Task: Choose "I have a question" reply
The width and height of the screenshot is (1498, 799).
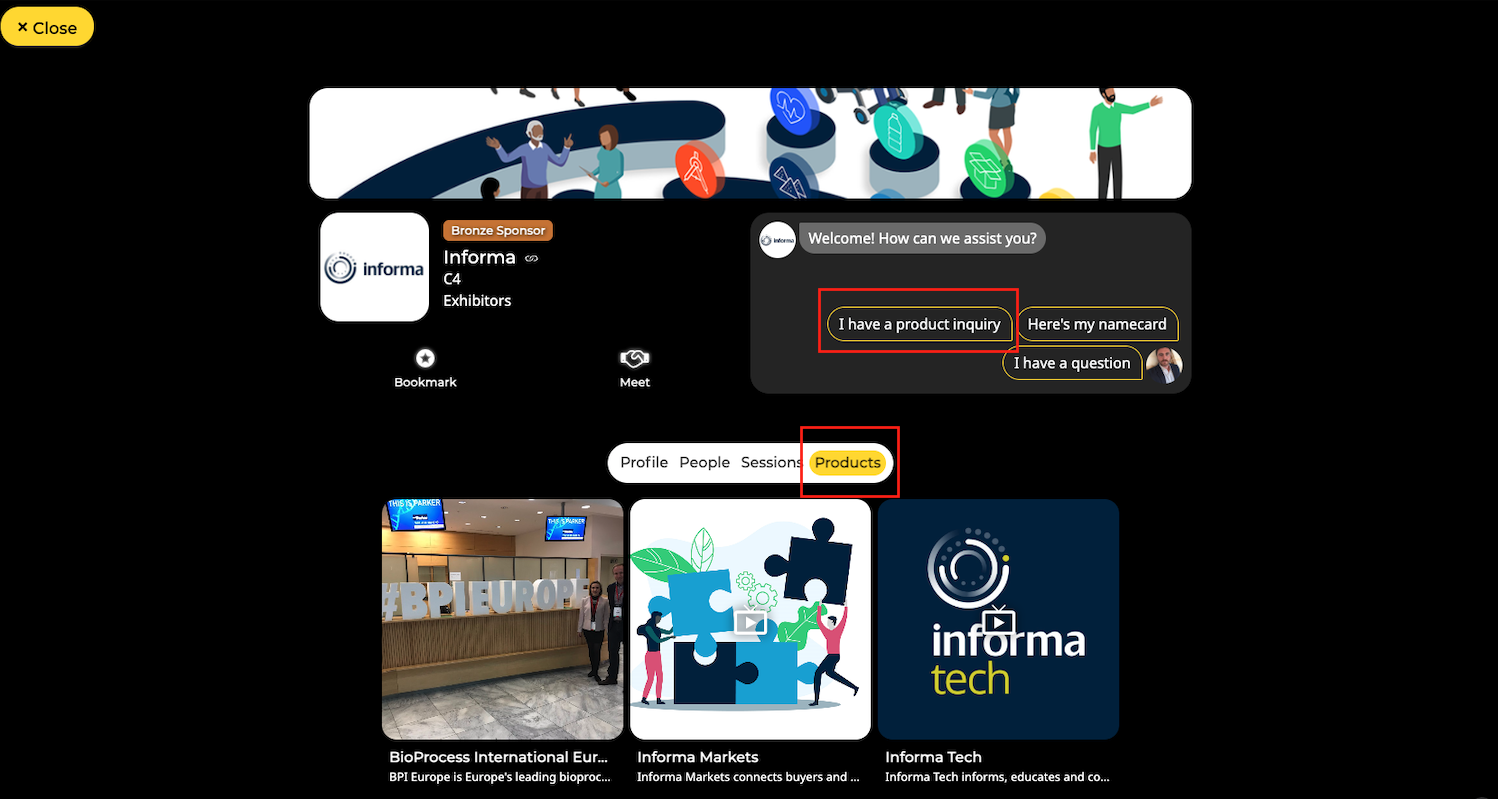Action: click(x=1072, y=363)
